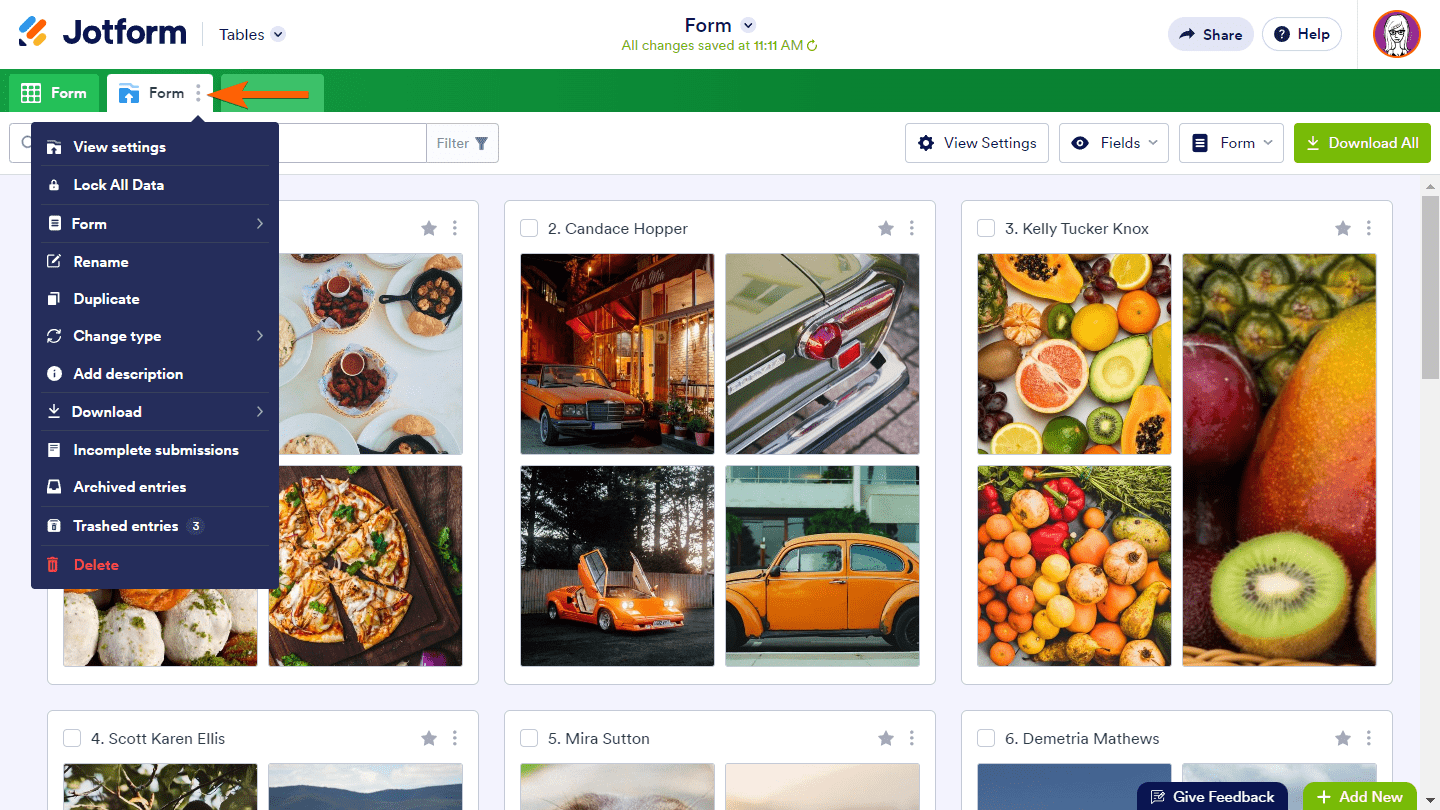Star the Kelly Tucker Knox card
Image resolution: width=1440 pixels, height=810 pixels.
(x=1343, y=228)
